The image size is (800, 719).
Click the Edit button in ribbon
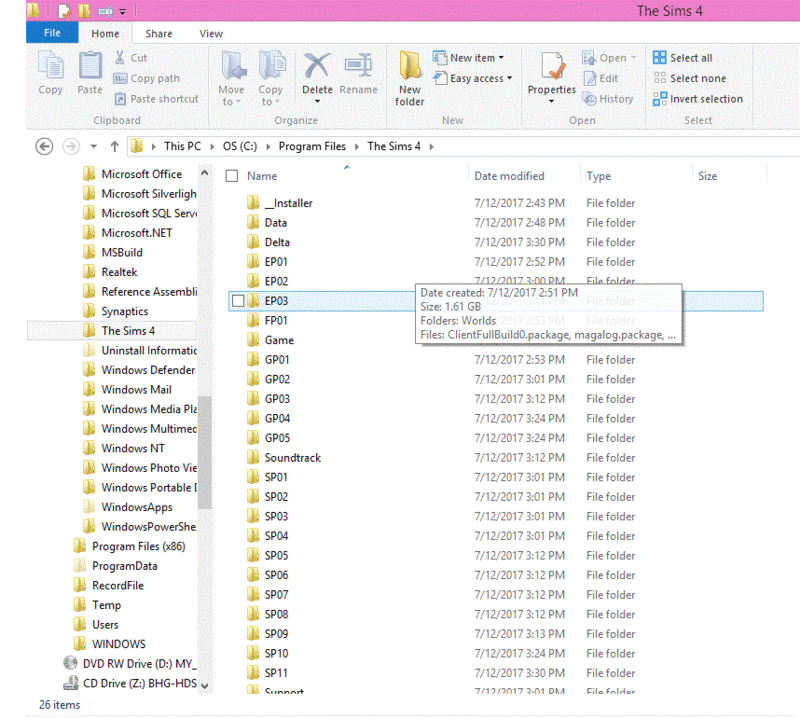601,78
